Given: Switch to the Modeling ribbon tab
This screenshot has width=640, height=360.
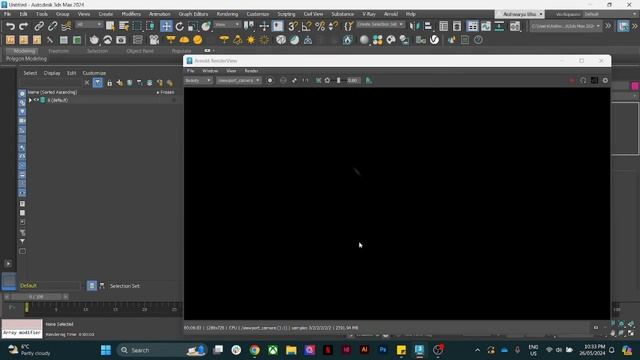Looking at the screenshot, I should (x=24, y=51).
